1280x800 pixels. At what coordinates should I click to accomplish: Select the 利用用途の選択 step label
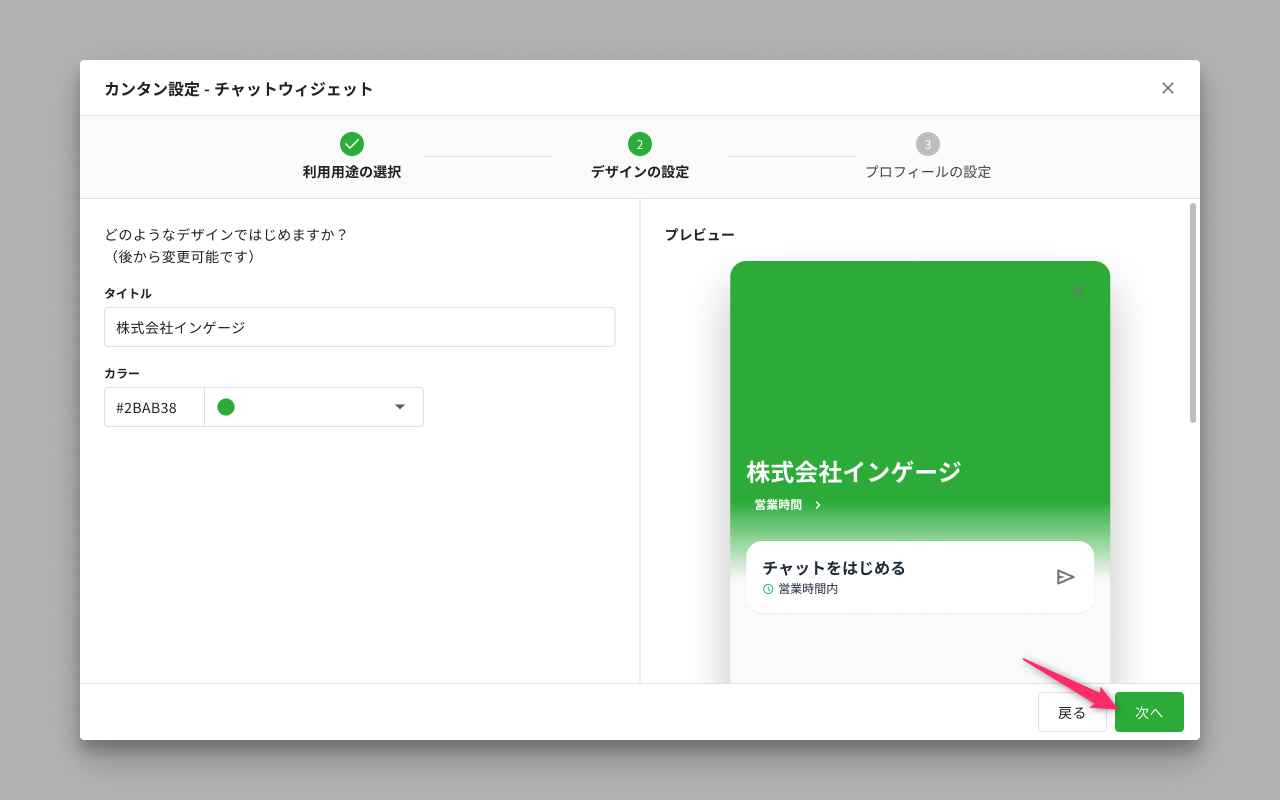pyautogui.click(x=352, y=172)
